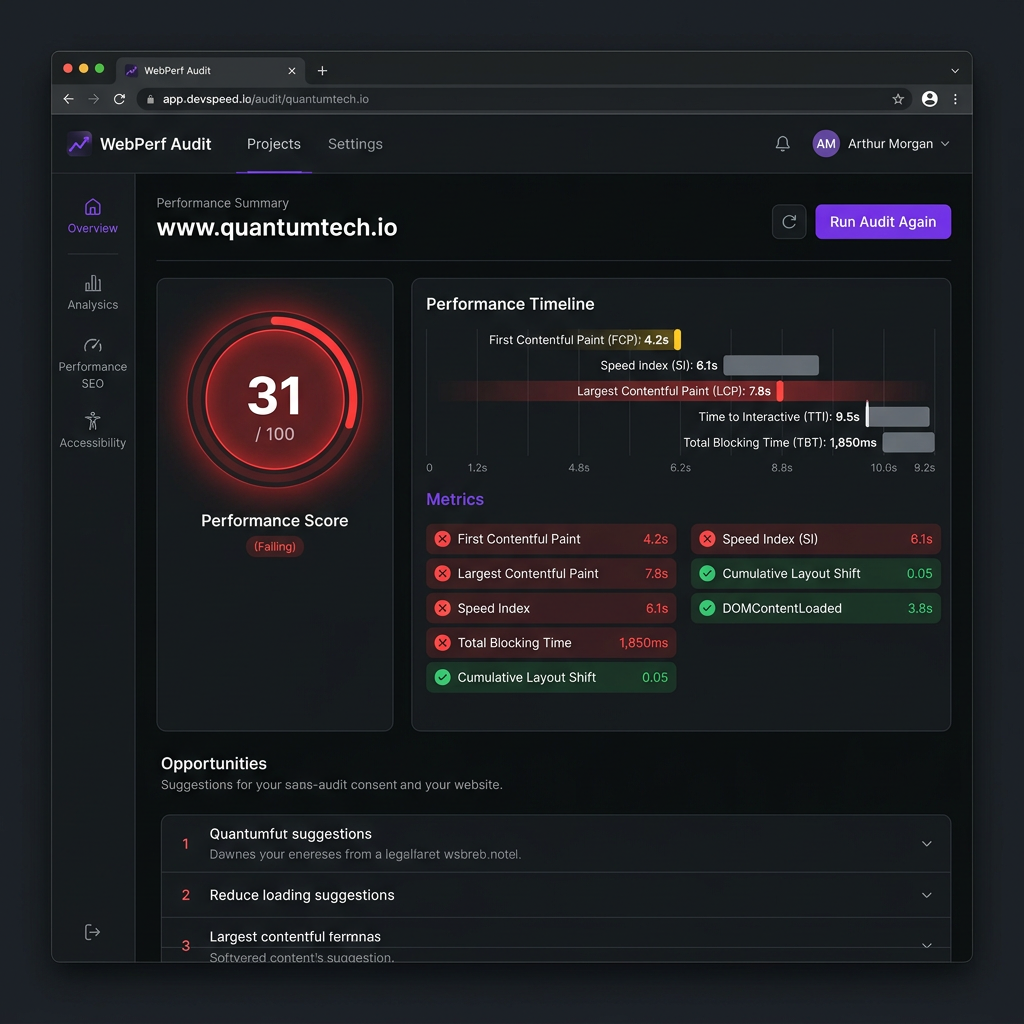The height and width of the screenshot is (1024, 1024).
Task: Click the fail icon on Speed Index (SI)
Action: pos(707,539)
